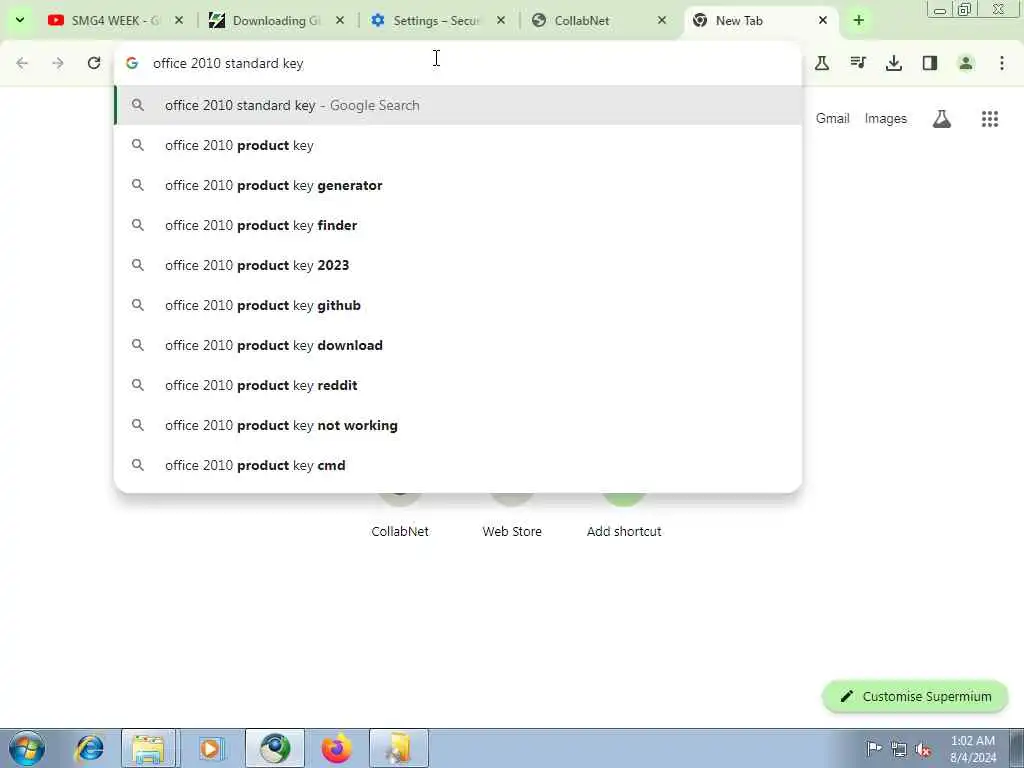The image size is (1024, 768).
Task: Click the muted volume tray icon
Action: (x=923, y=749)
